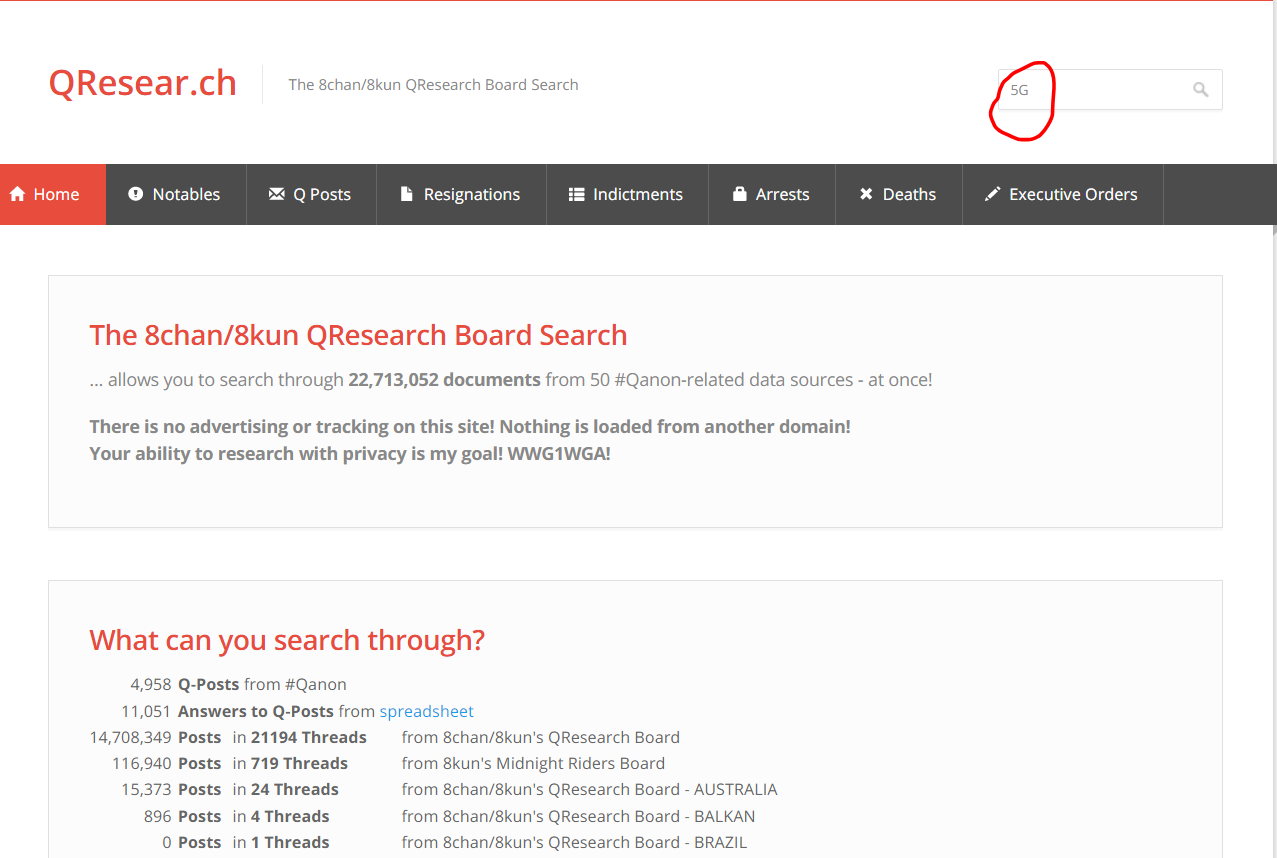Click the "WWG1WGA!" privacy goal line
This screenshot has height=858, width=1277.
[x=350, y=454]
